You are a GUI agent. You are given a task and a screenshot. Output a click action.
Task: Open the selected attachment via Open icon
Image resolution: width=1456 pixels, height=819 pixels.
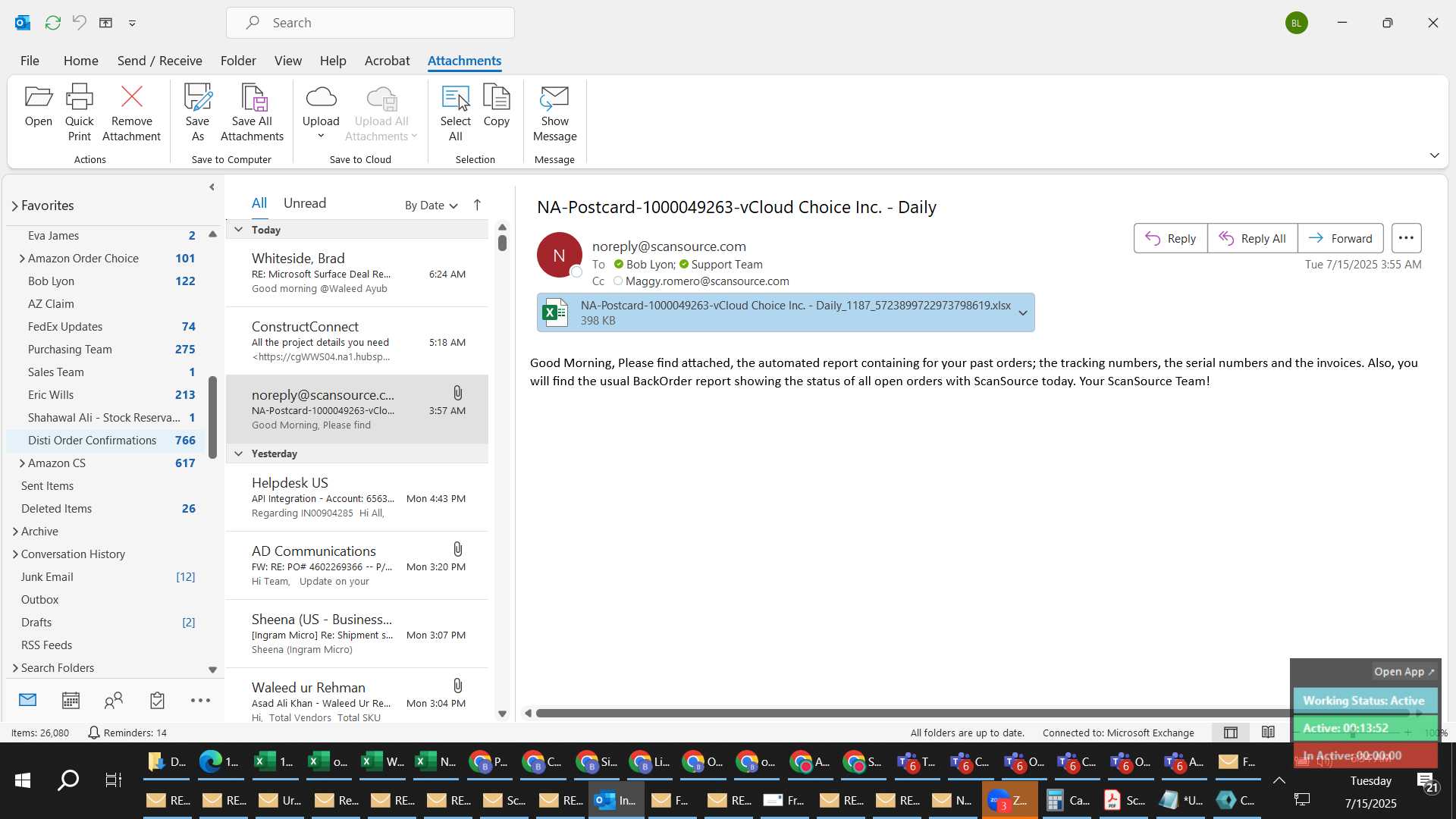38,105
